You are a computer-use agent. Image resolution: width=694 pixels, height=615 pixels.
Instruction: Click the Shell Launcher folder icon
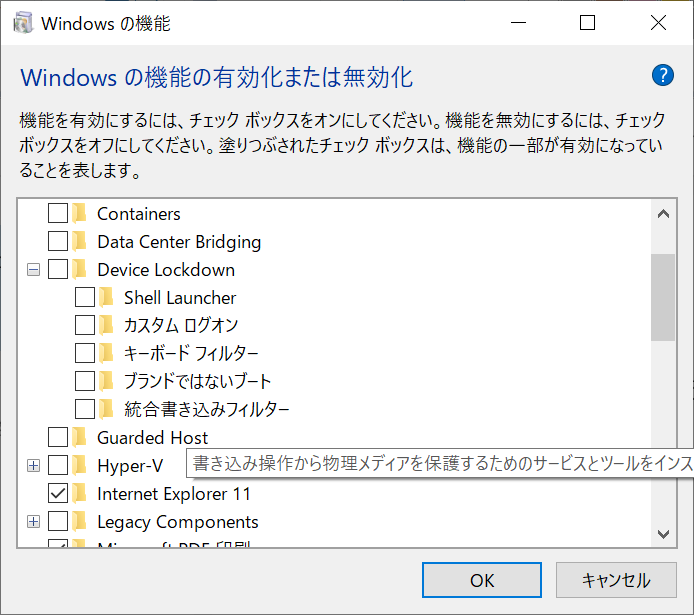tap(106, 297)
